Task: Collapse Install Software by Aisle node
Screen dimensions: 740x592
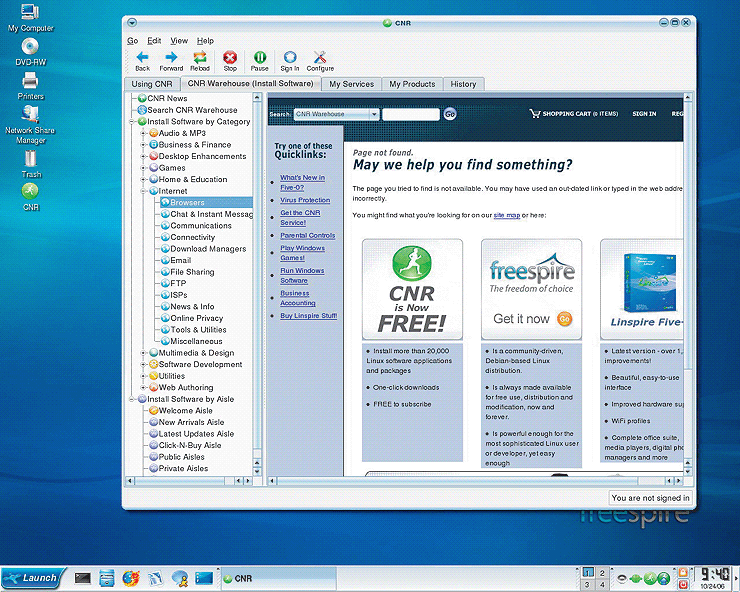Action: pyautogui.click(x=132, y=399)
